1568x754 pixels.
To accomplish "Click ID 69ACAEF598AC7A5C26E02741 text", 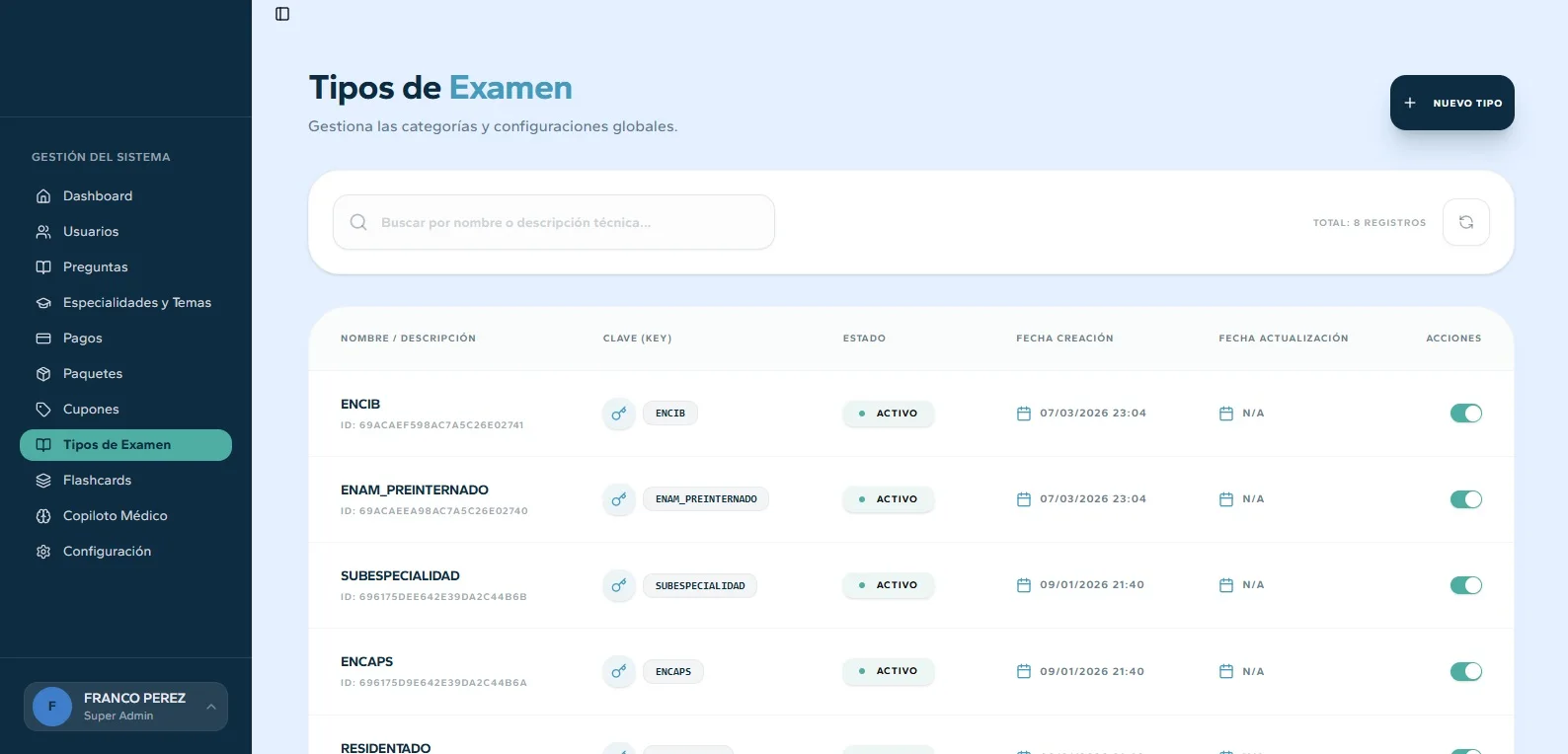I will [x=432, y=425].
